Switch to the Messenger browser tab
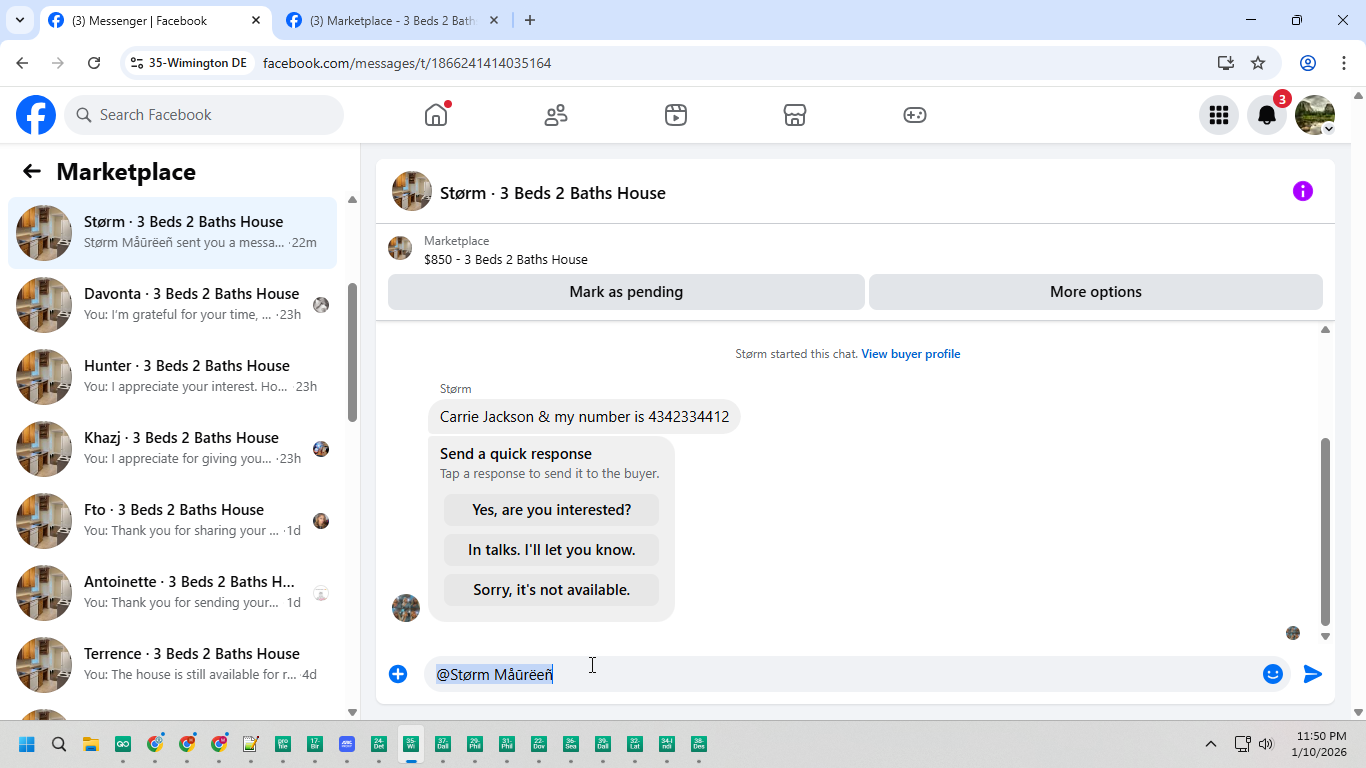1366x768 pixels. (156, 20)
